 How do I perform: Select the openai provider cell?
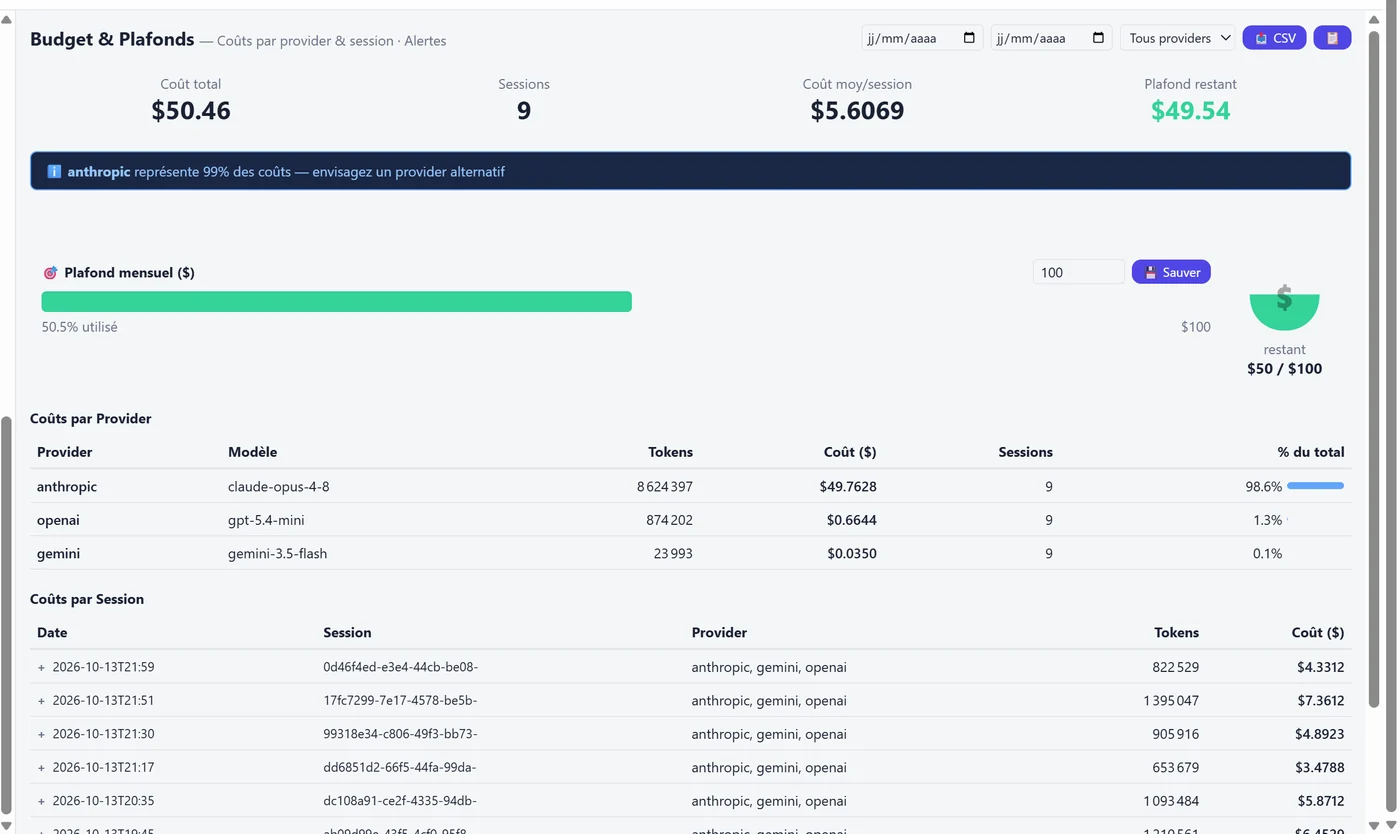coord(58,520)
